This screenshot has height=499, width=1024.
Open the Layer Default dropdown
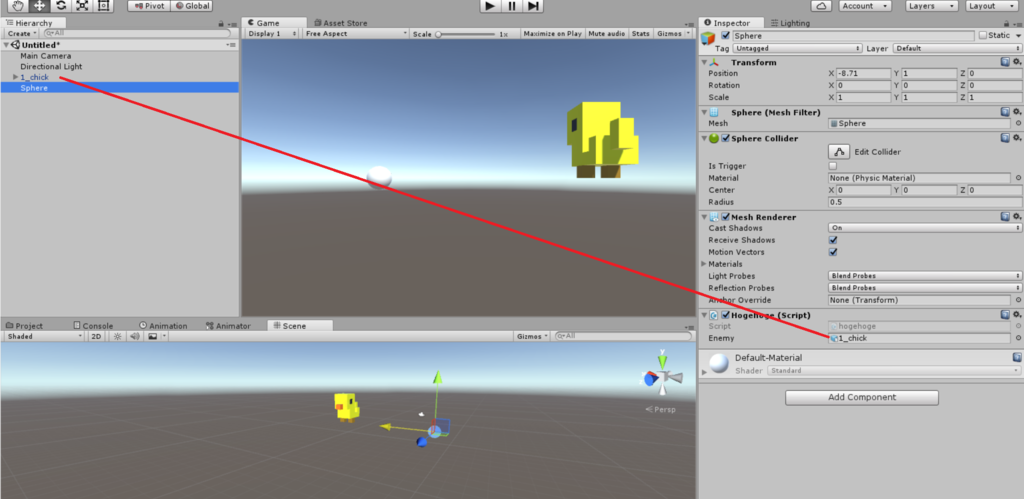coord(957,48)
